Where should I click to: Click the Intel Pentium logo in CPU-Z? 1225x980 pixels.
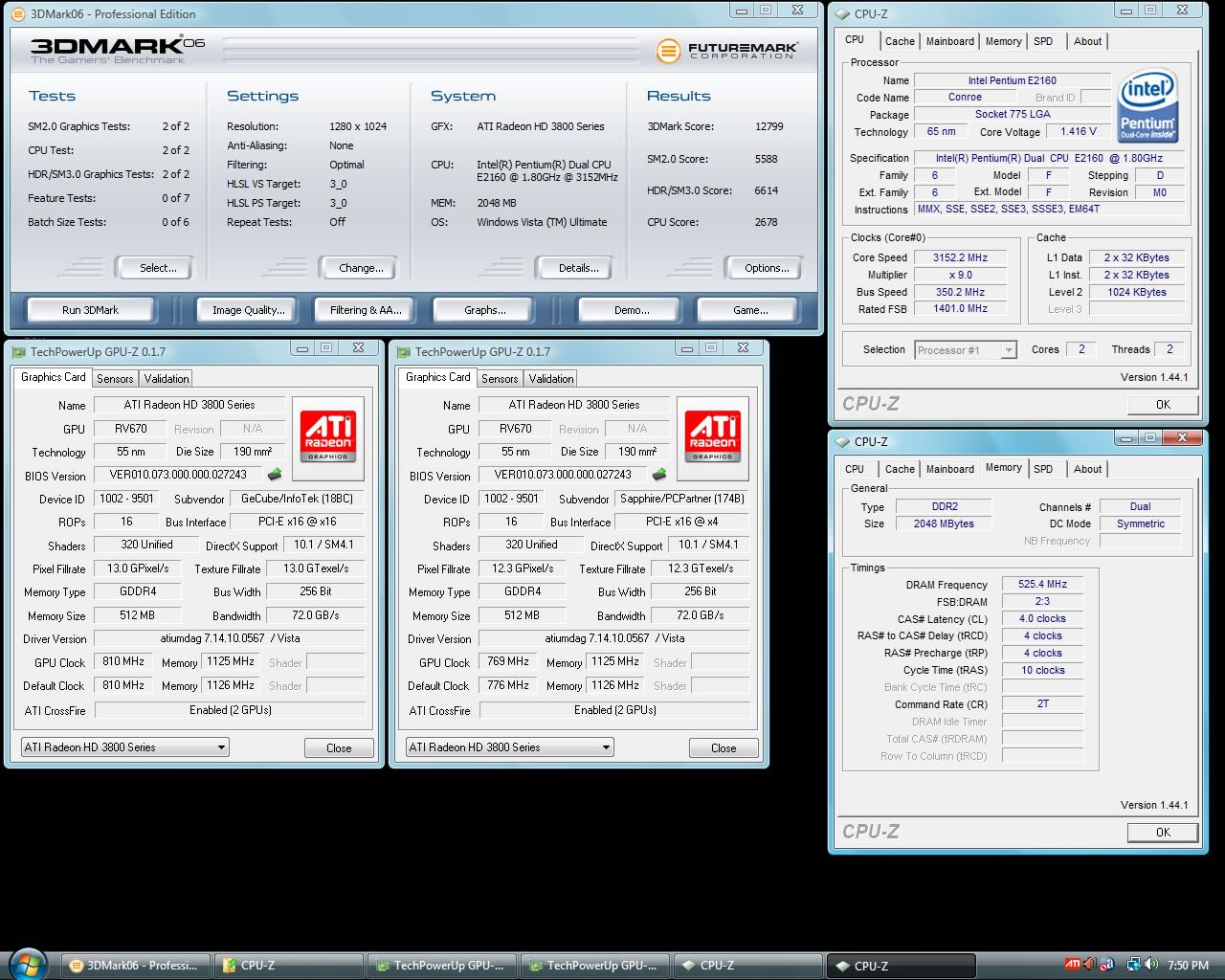point(1147,105)
